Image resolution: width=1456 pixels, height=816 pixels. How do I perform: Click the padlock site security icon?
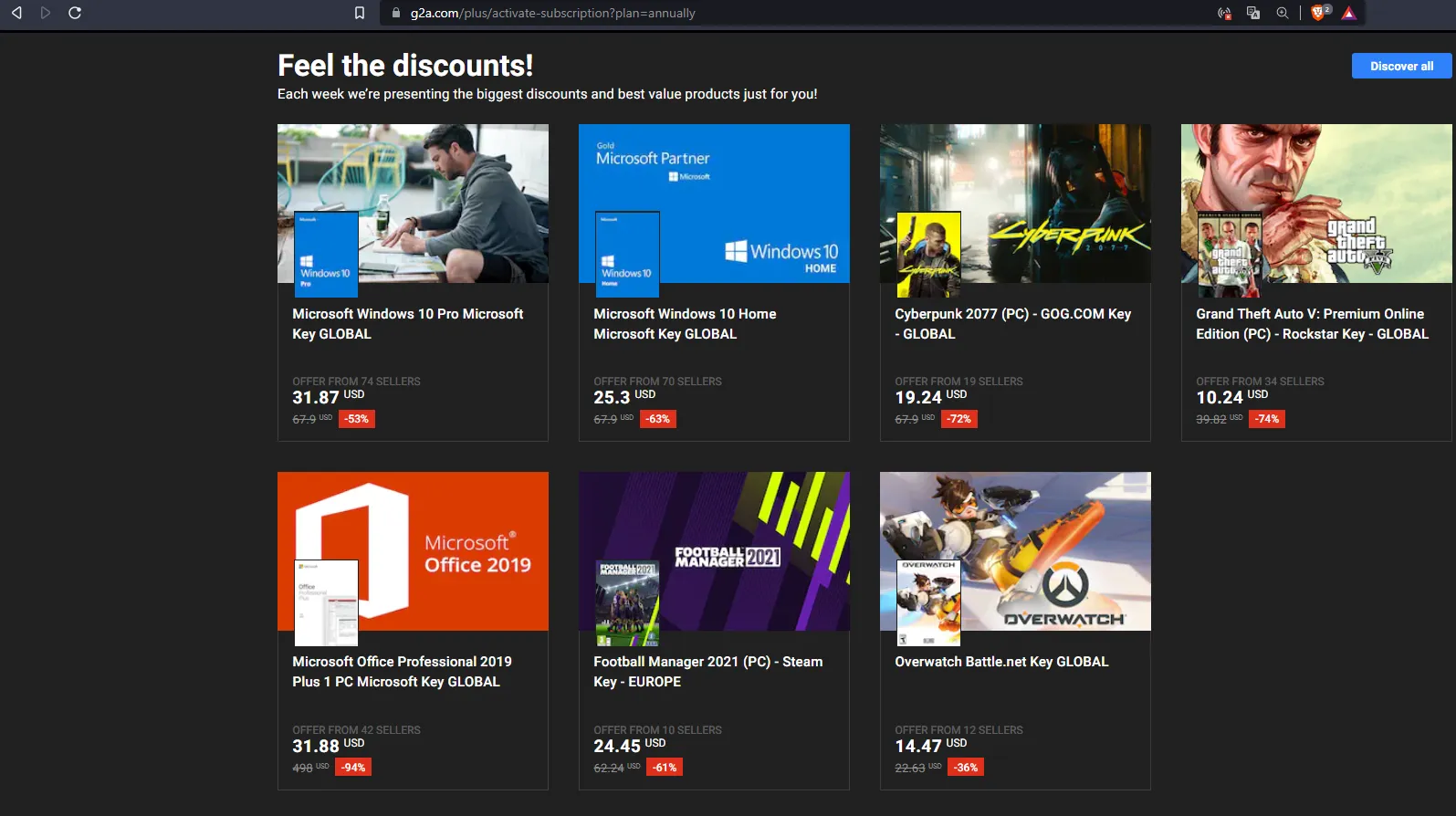click(x=395, y=13)
